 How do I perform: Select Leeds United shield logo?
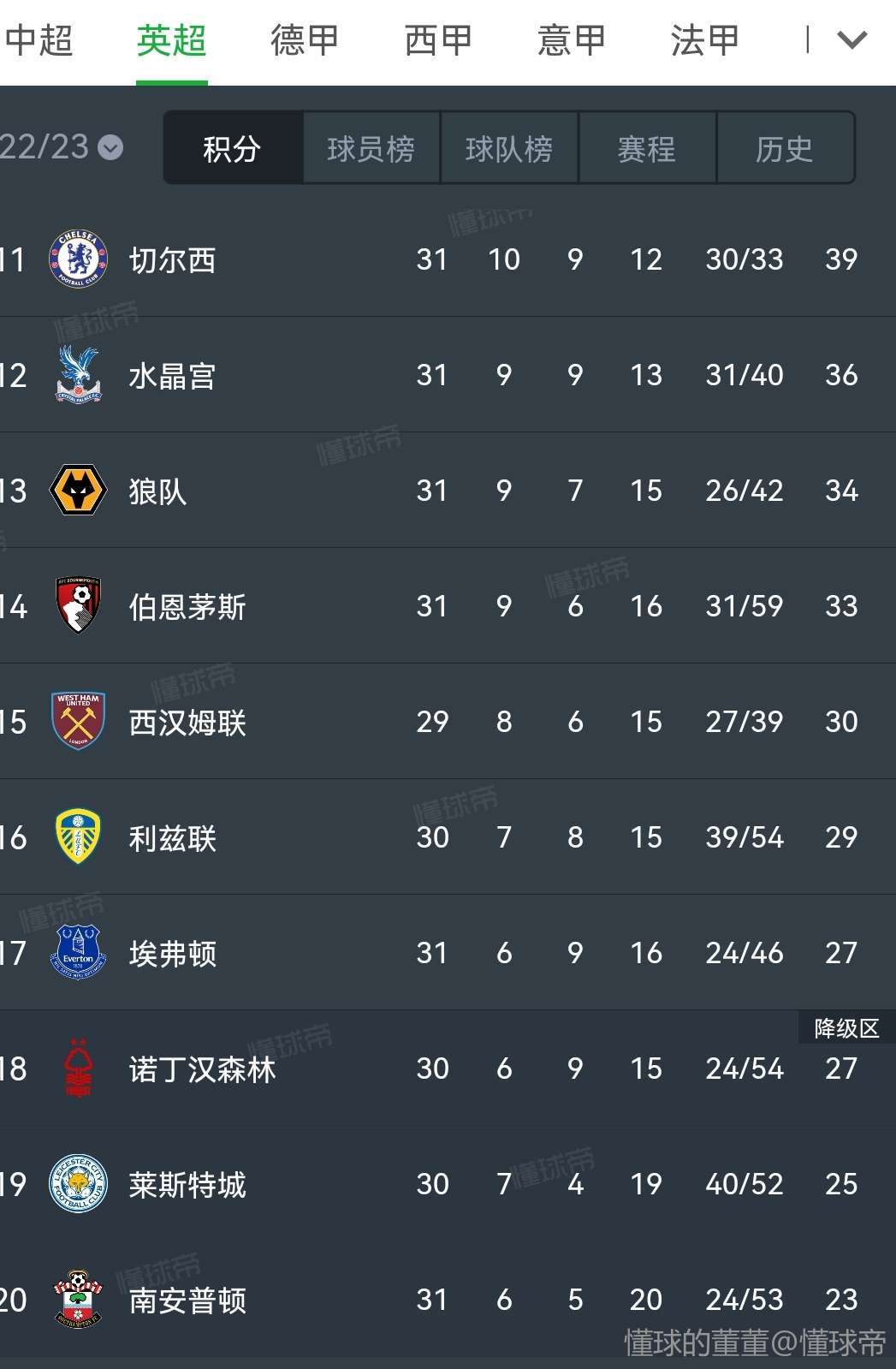coord(78,836)
